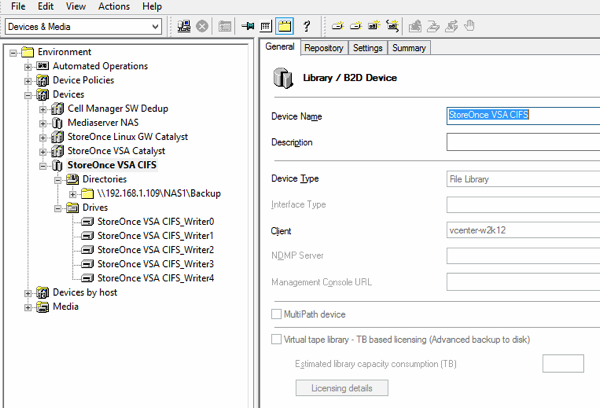Click the StoreOnce VSA CIFS_Writer0 drive icon
The height and width of the screenshot is (408, 600).
(x=87, y=222)
